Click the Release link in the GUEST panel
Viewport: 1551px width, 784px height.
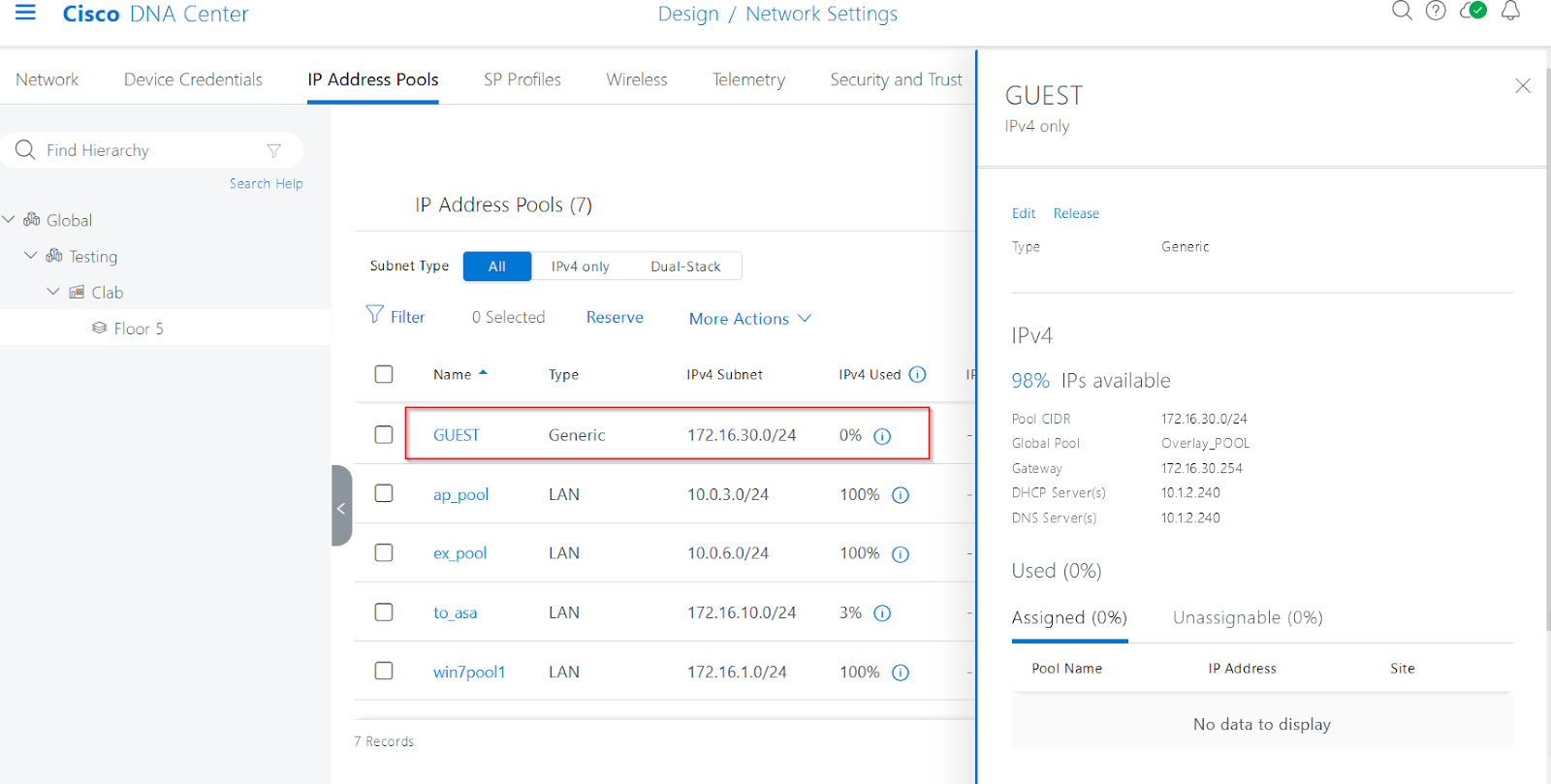point(1076,213)
